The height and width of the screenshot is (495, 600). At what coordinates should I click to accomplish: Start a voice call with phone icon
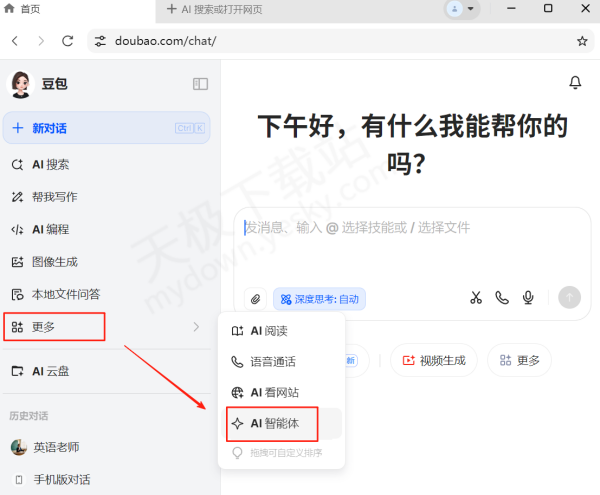(502, 298)
